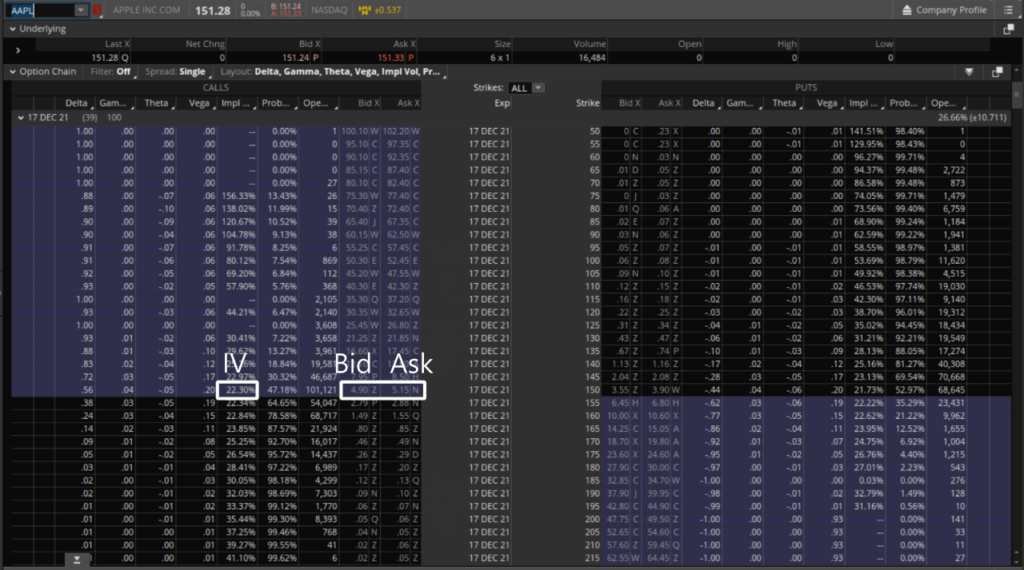Image resolution: width=1024 pixels, height=570 pixels.
Task: Open the symbol selector dropdown arrow next to AAPL
Action: (x=81, y=10)
